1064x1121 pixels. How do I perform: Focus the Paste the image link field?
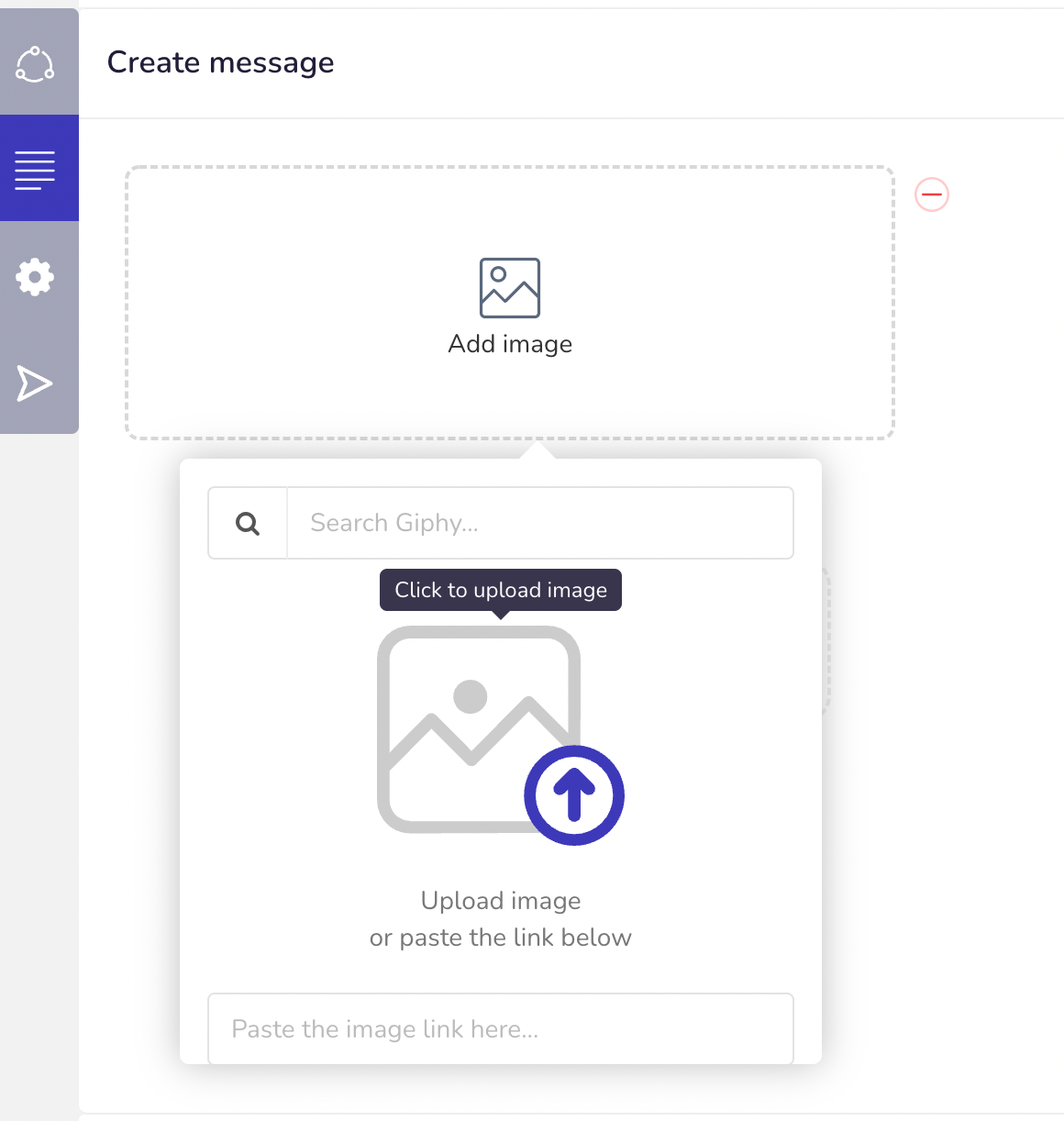501,1029
